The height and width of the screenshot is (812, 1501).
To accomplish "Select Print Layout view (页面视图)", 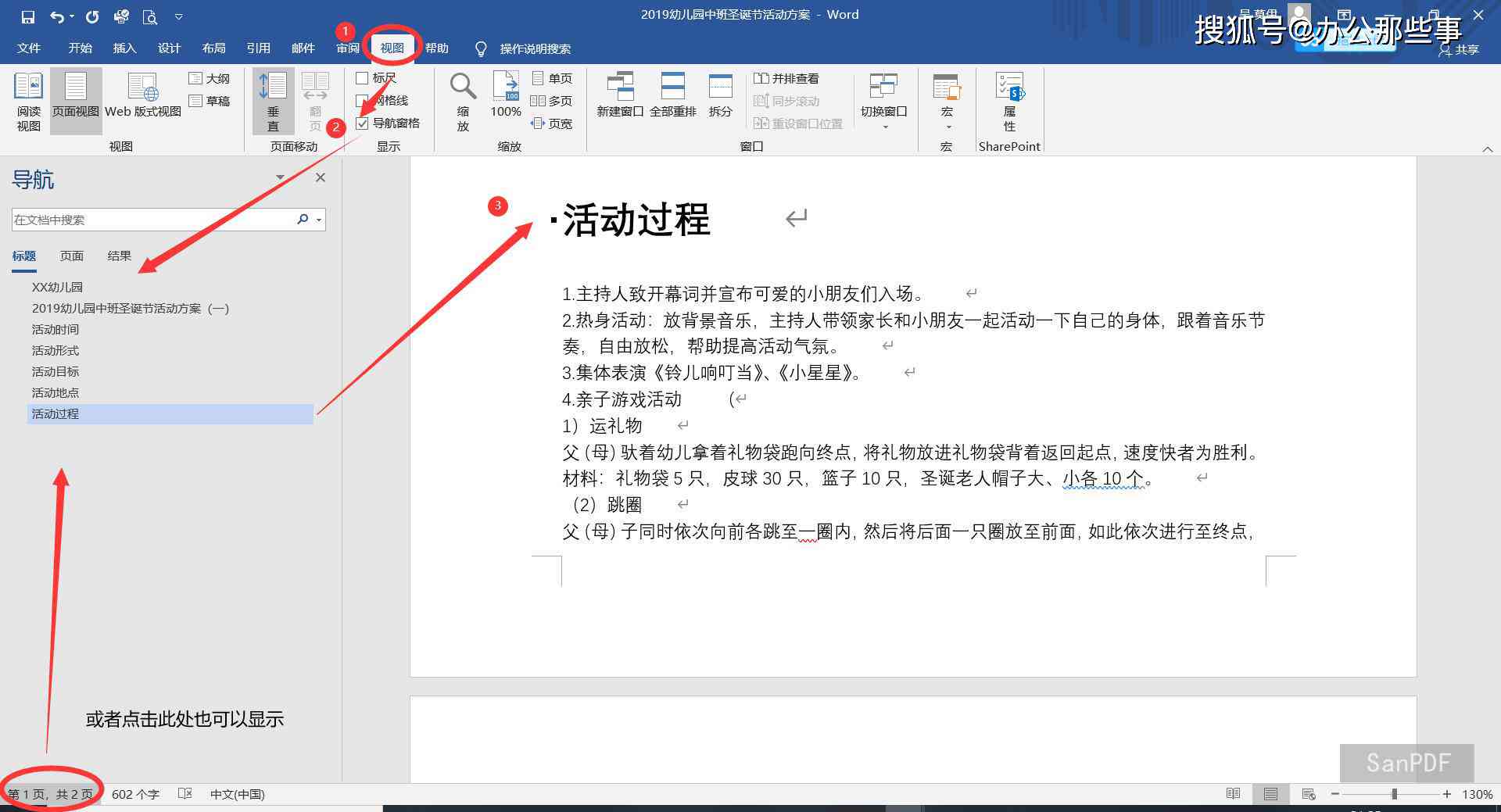I will point(76,102).
